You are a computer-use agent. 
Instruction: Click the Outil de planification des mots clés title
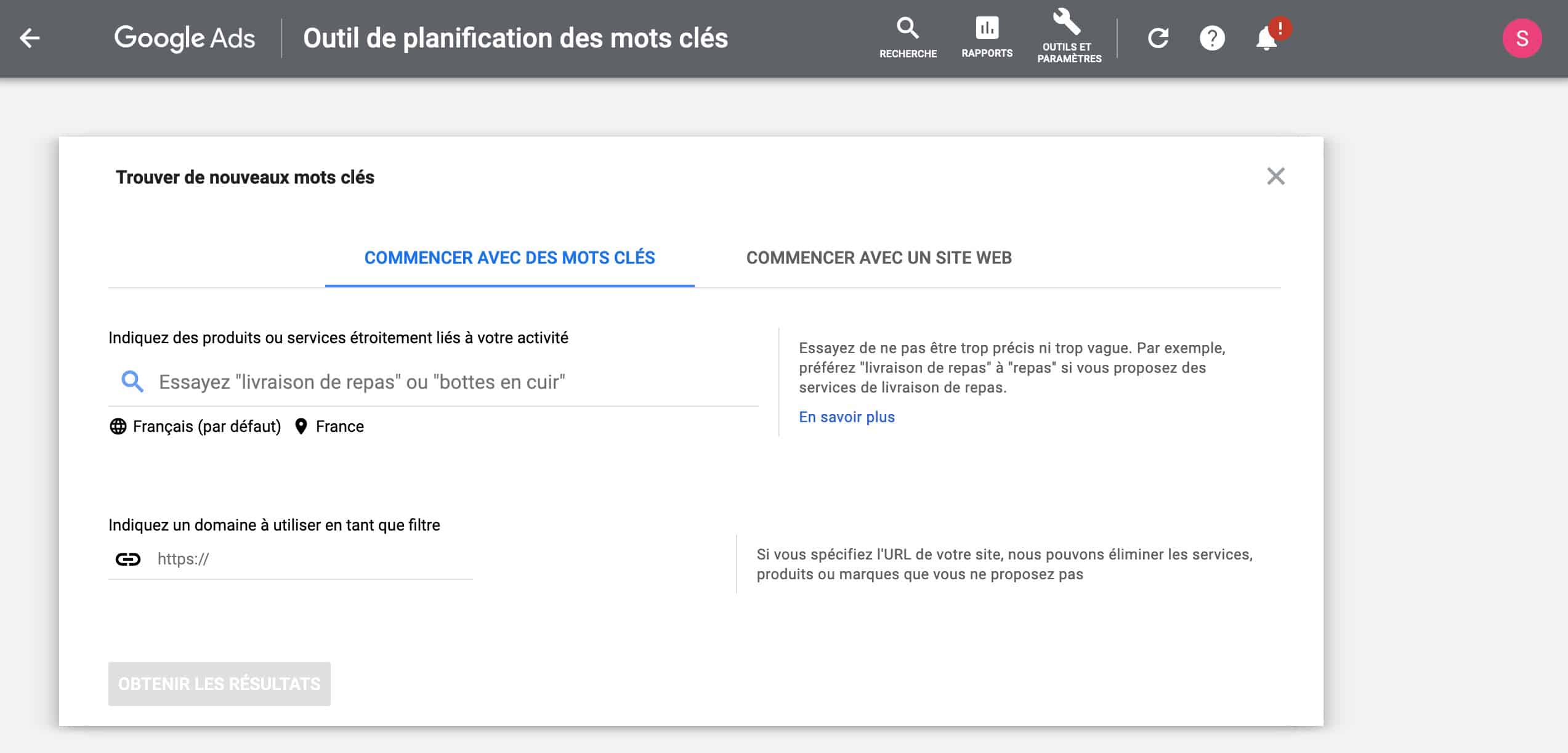pos(515,38)
